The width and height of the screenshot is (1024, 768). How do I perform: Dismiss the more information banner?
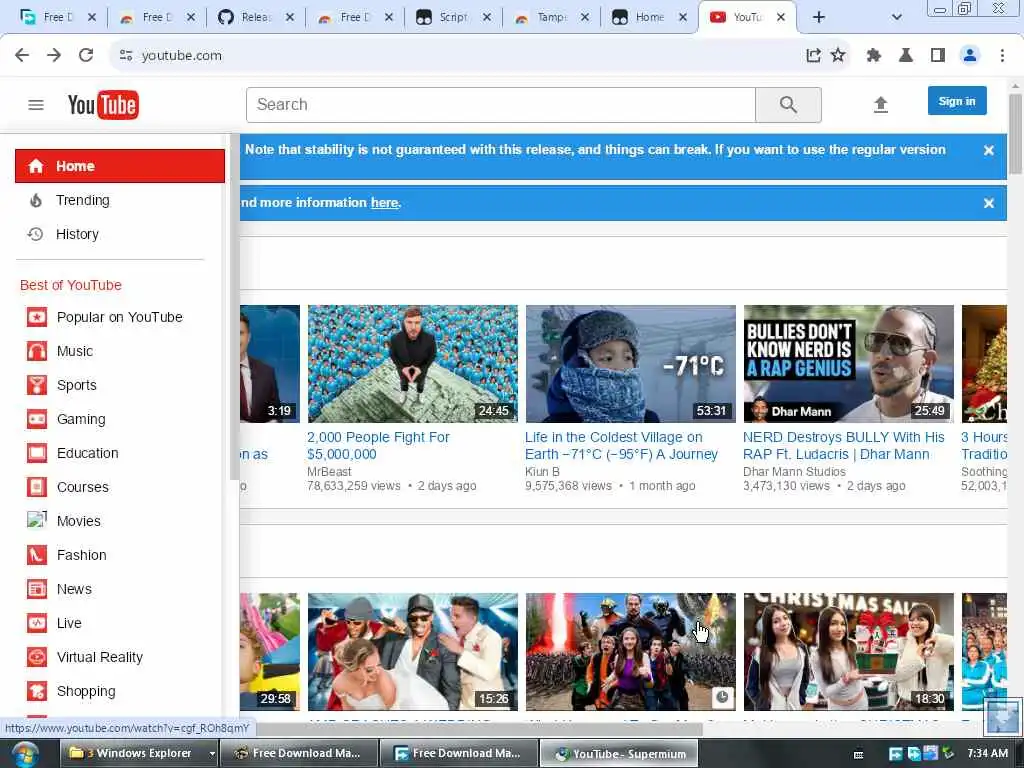click(x=989, y=203)
